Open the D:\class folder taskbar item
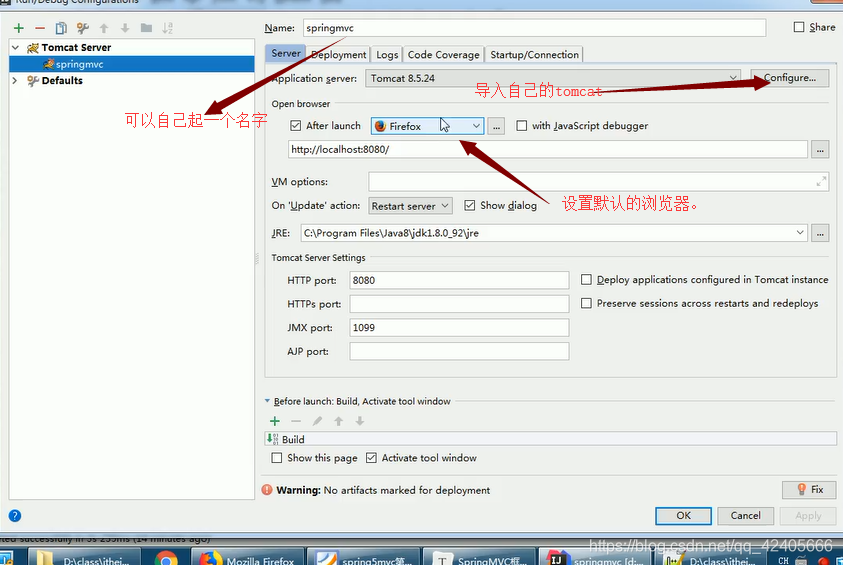843x565 pixels. click(x=83, y=559)
